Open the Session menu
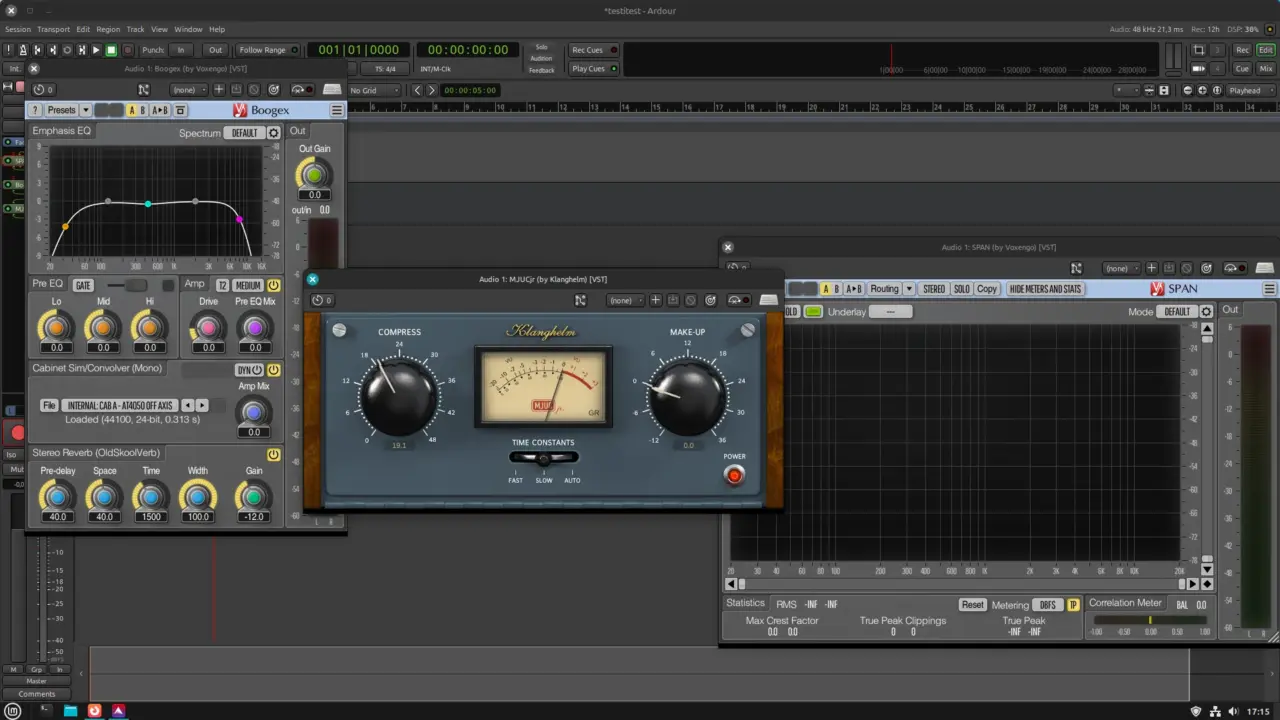The height and width of the screenshot is (720, 1280). 18,29
